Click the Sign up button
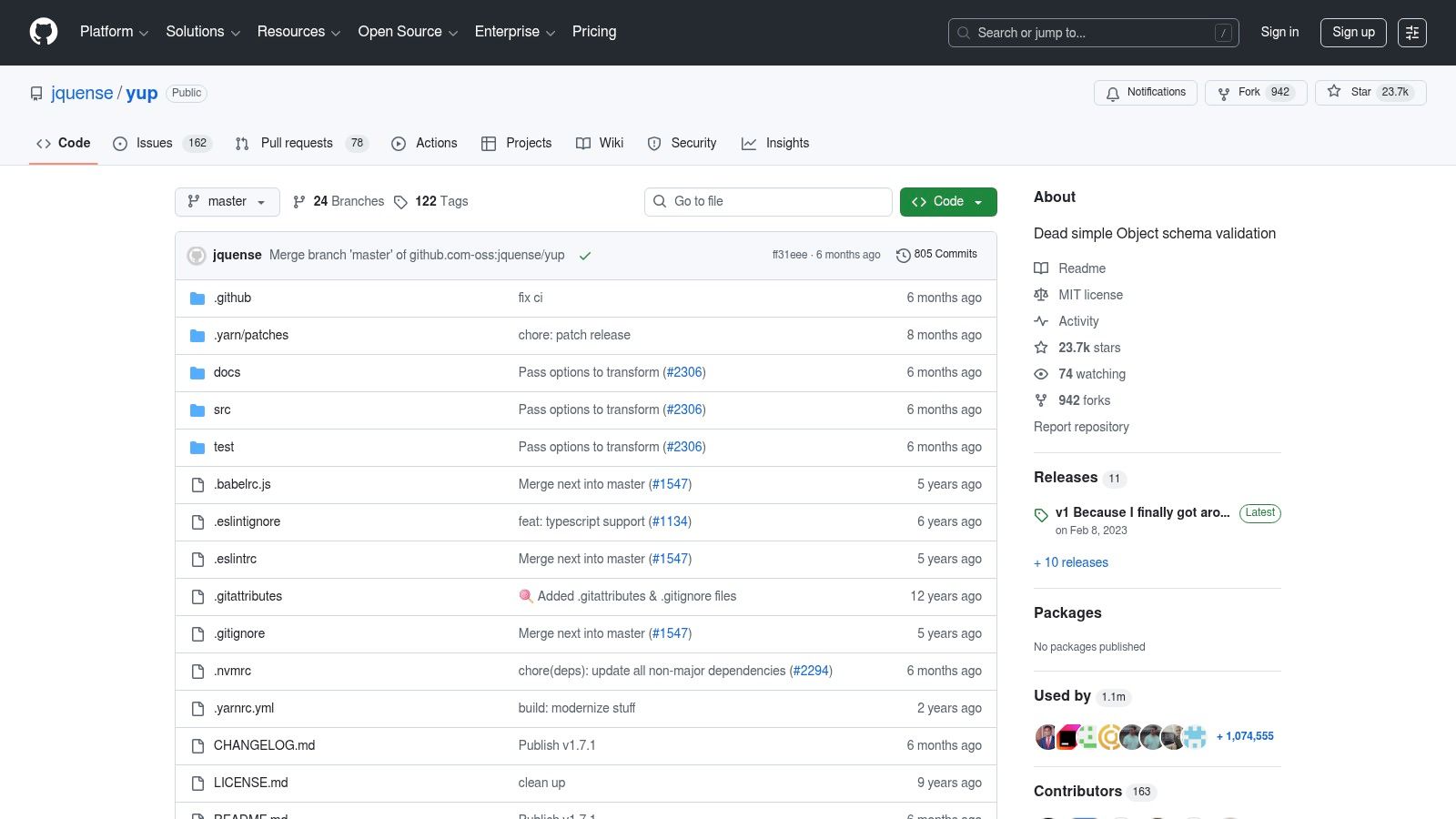Viewport: 1456px width, 819px height. (x=1353, y=32)
